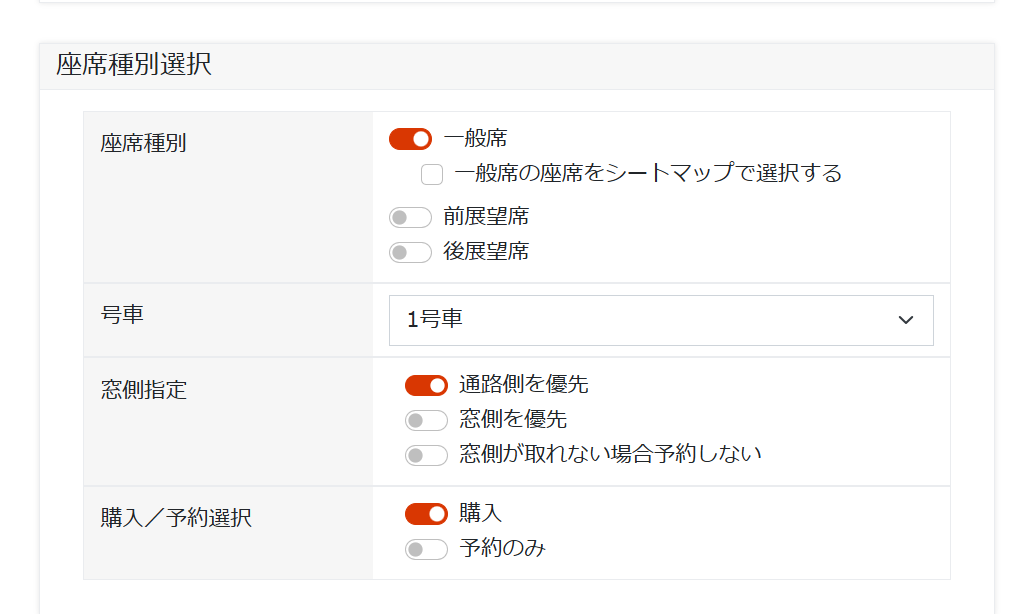Click the 購入／予約選択 row label
The height and width of the screenshot is (614, 1024).
[176, 518]
